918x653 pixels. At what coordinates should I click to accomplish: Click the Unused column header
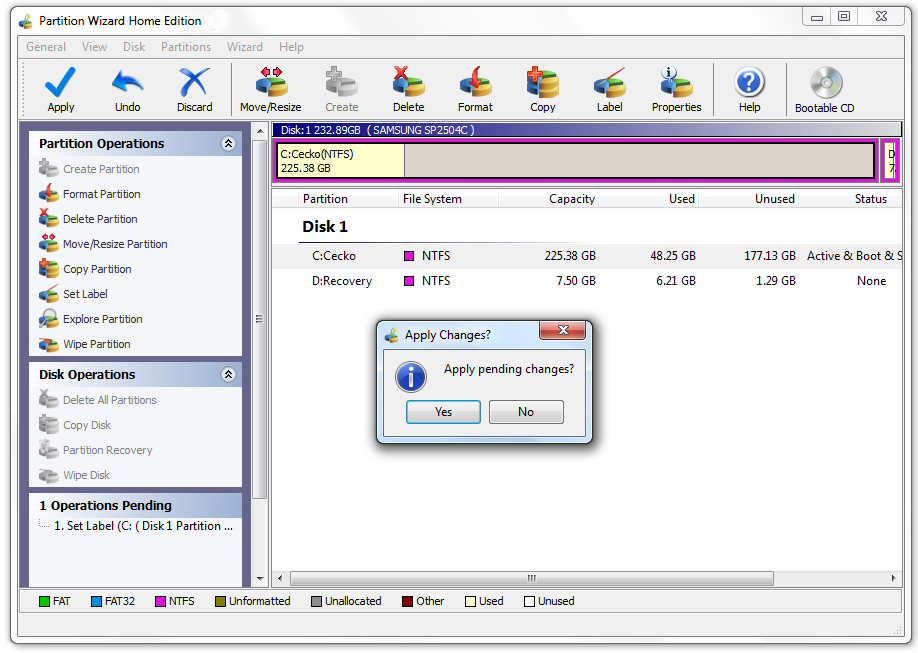[x=748, y=199]
